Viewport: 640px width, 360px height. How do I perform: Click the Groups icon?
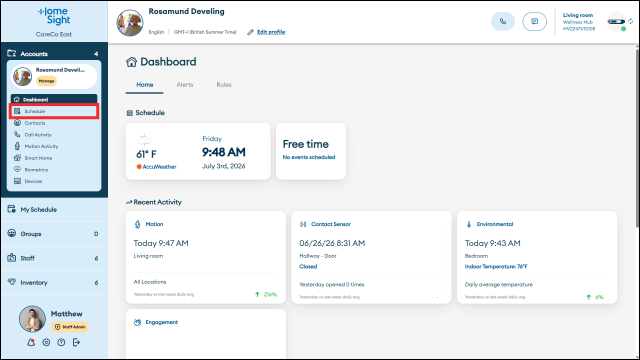coord(11,233)
